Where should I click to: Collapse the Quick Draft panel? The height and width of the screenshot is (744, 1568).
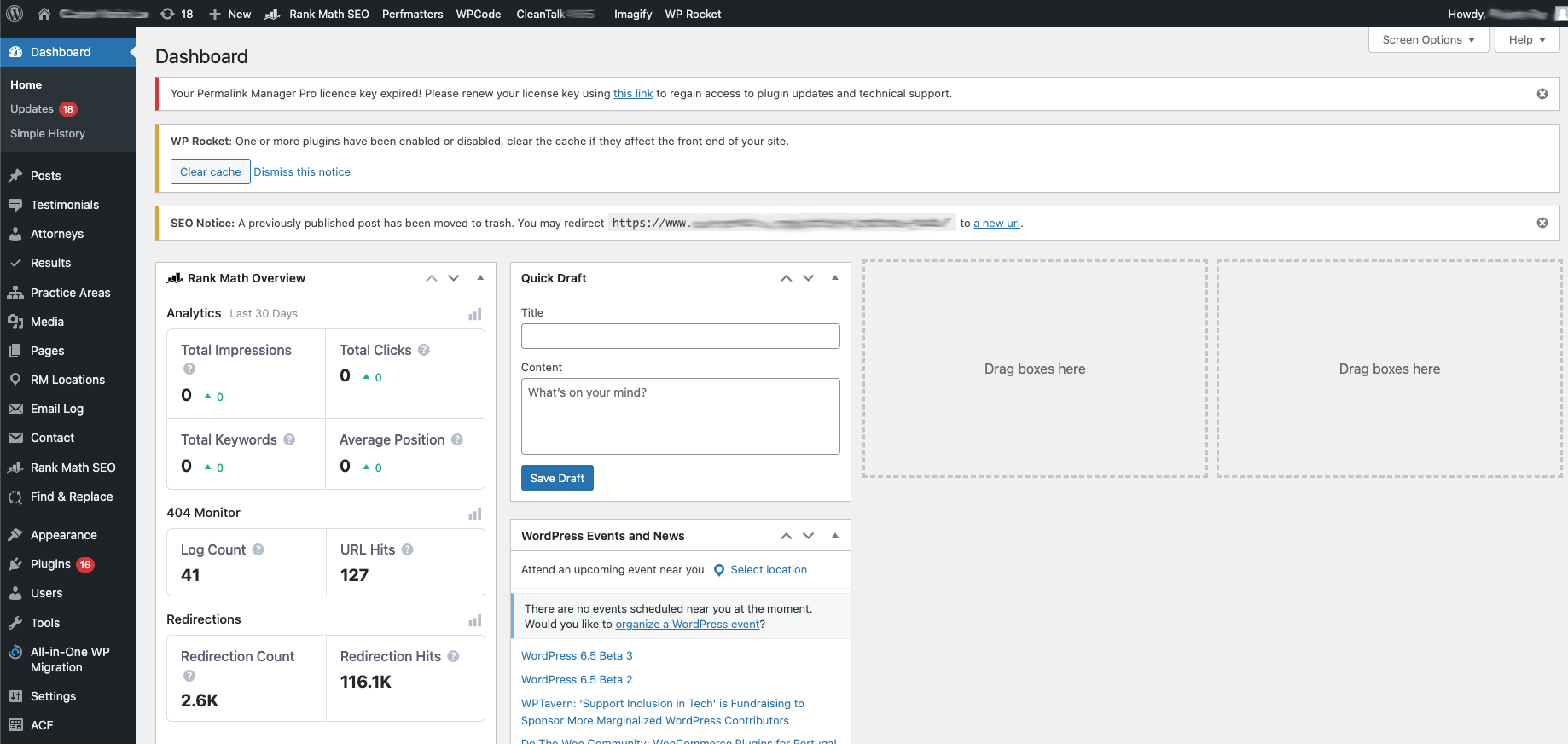(x=835, y=278)
